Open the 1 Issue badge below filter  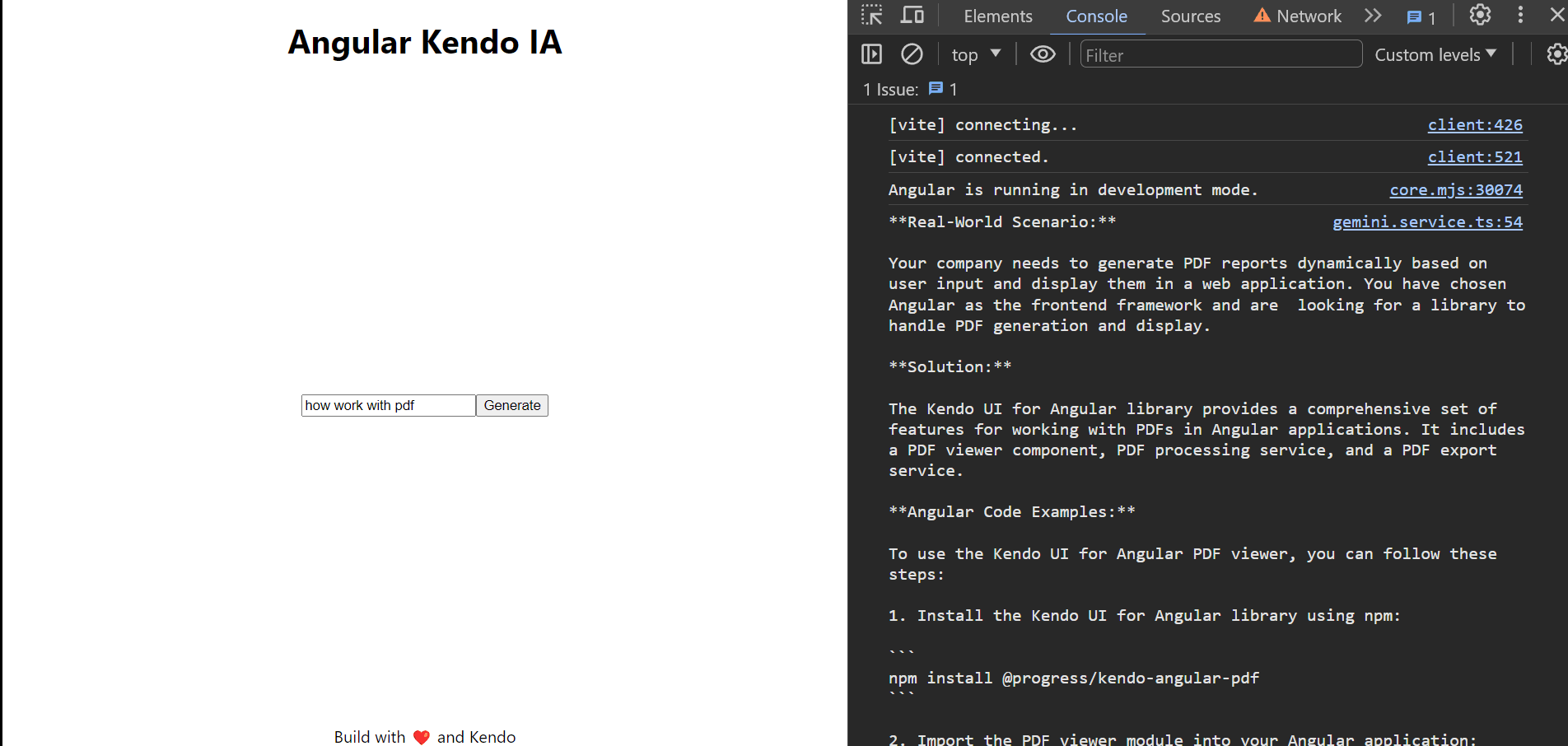[942, 89]
